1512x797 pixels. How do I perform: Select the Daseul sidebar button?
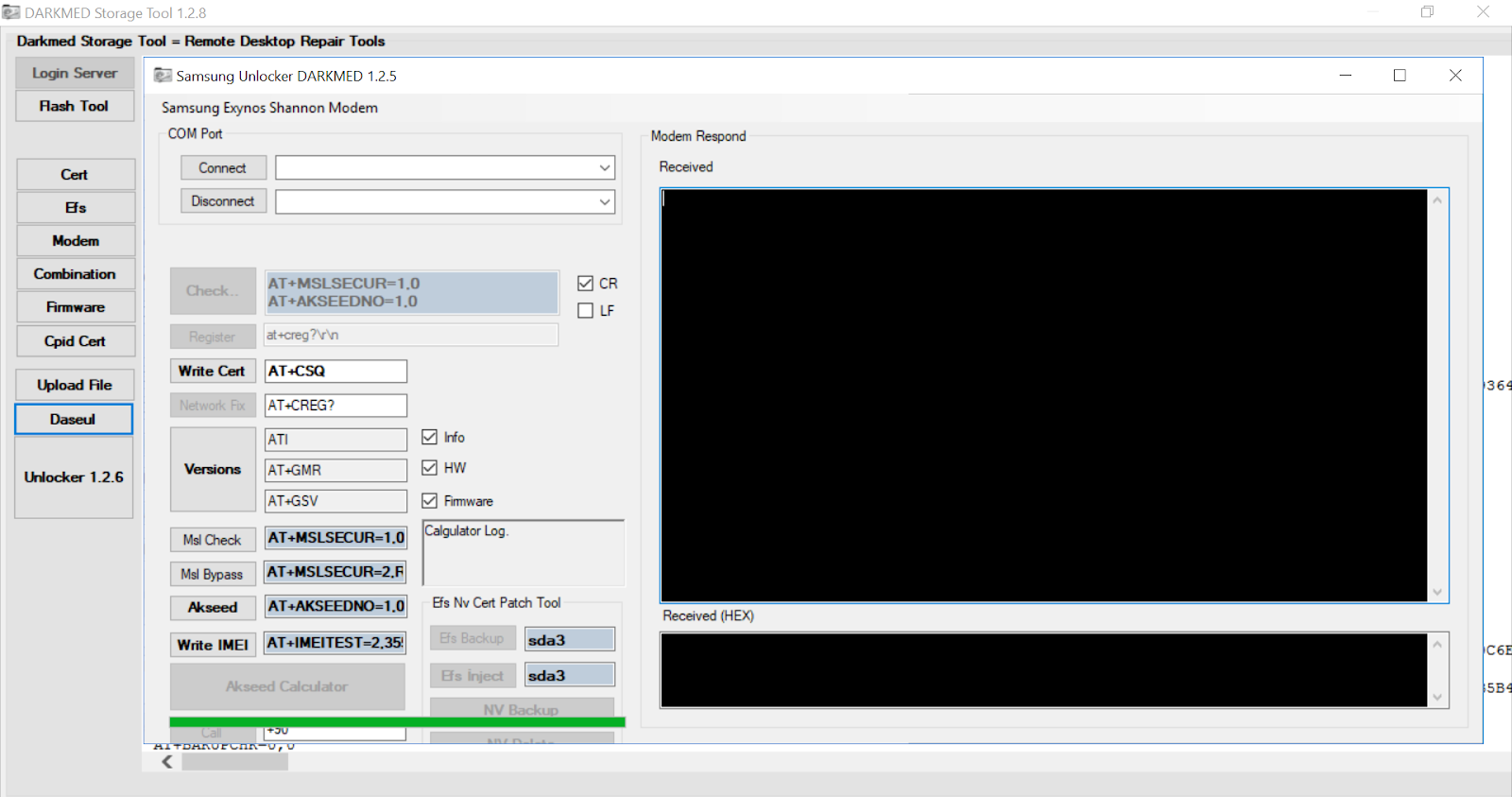pyautogui.click(x=74, y=419)
